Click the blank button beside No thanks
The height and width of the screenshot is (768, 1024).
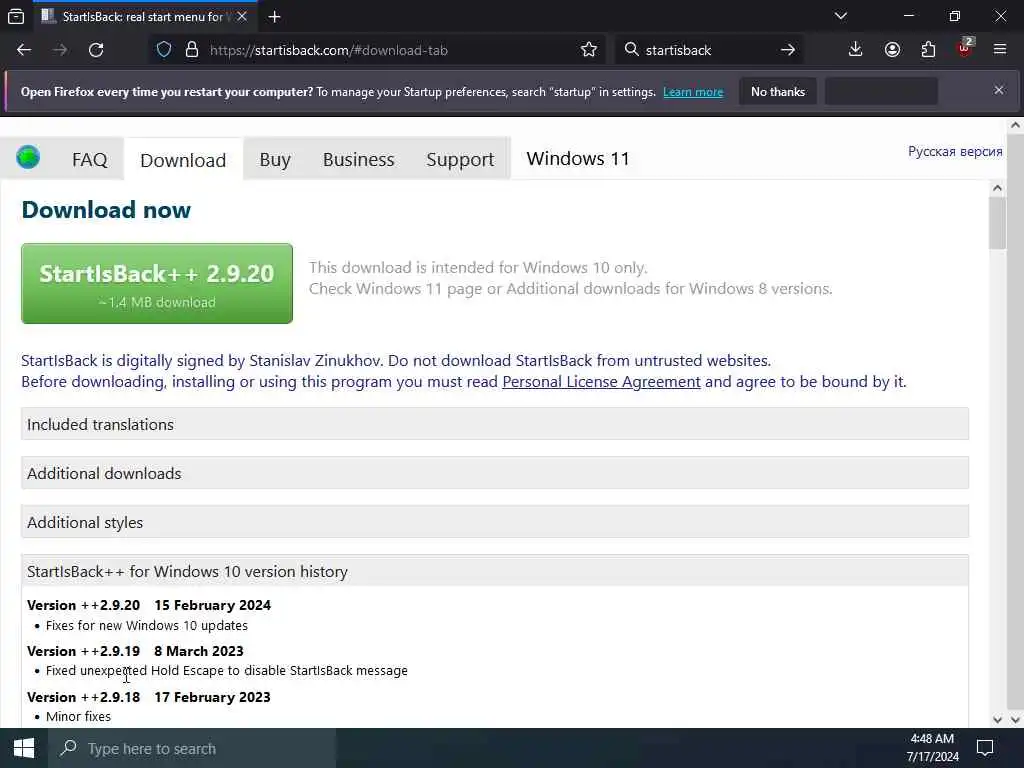[881, 91]
